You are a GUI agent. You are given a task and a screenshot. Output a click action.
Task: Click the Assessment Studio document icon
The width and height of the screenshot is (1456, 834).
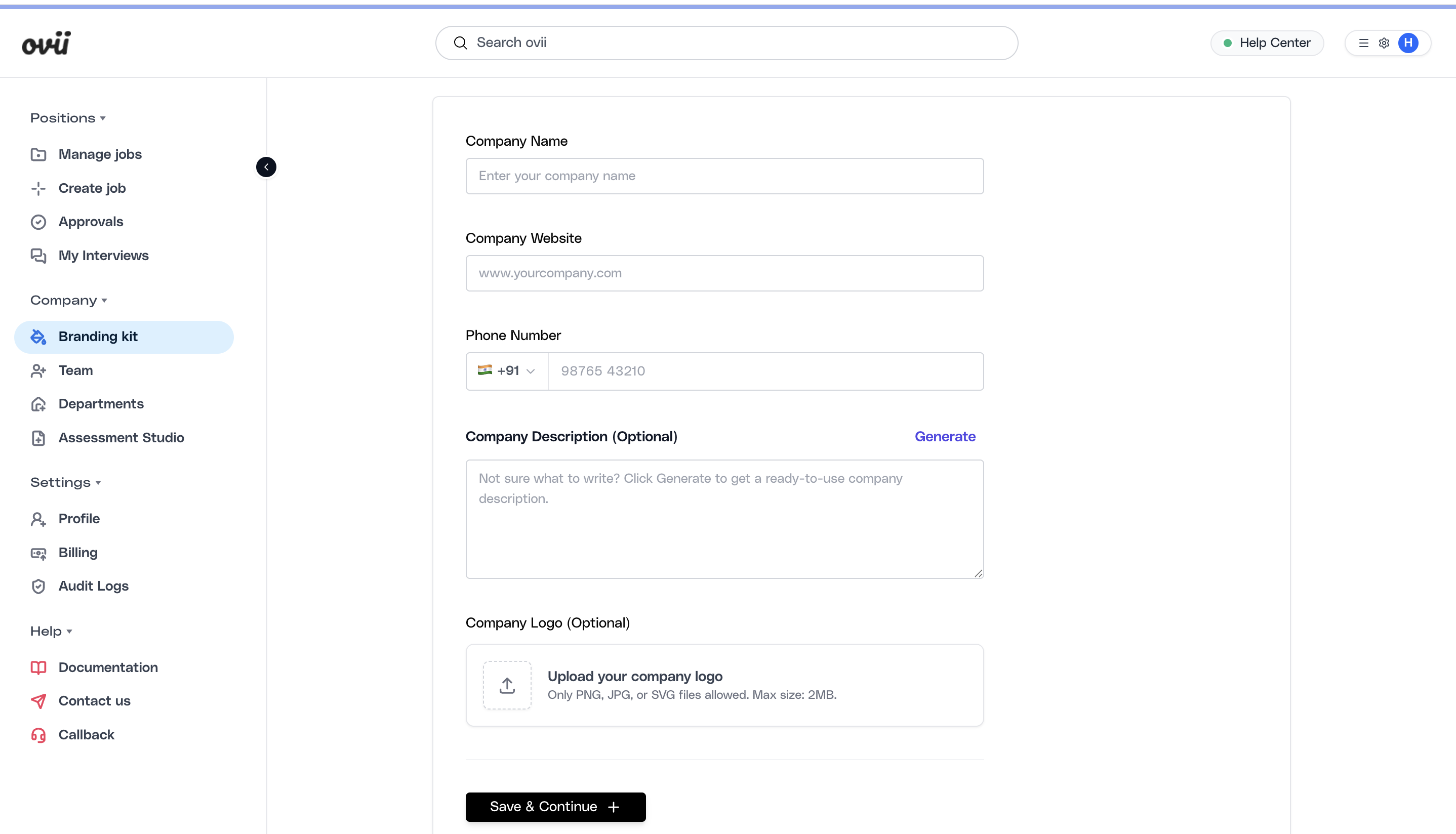38,438
